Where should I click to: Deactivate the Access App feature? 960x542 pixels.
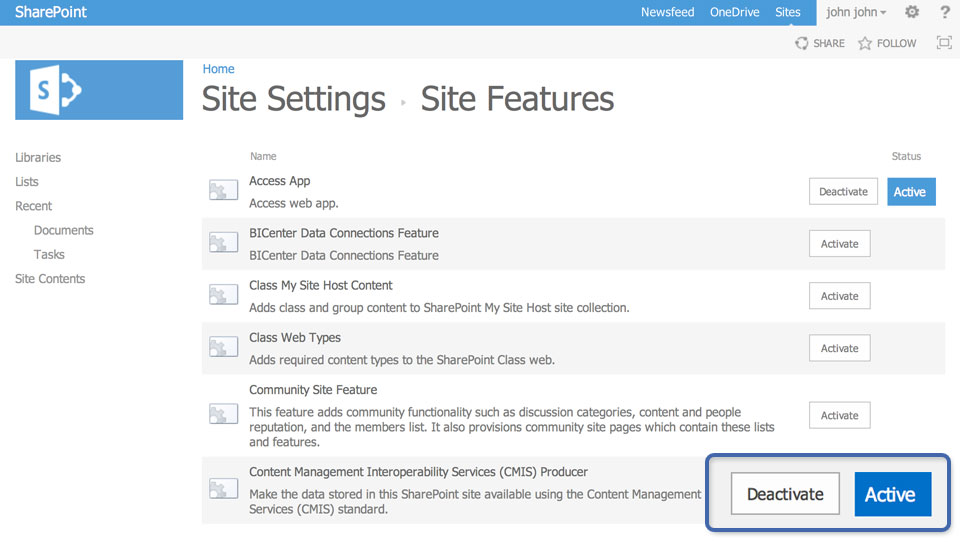(x=843, y=192)
